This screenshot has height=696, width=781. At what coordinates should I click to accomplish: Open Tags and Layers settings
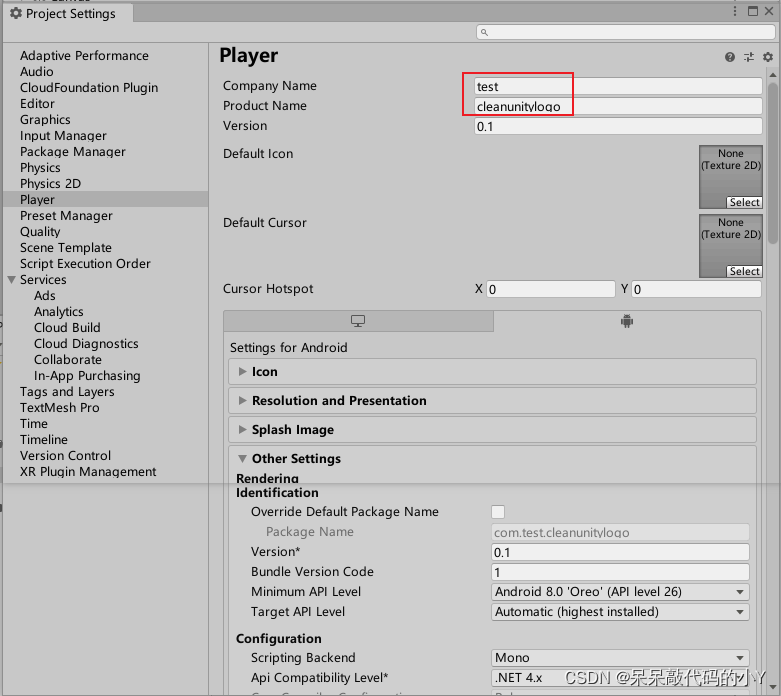pos(67,392)
